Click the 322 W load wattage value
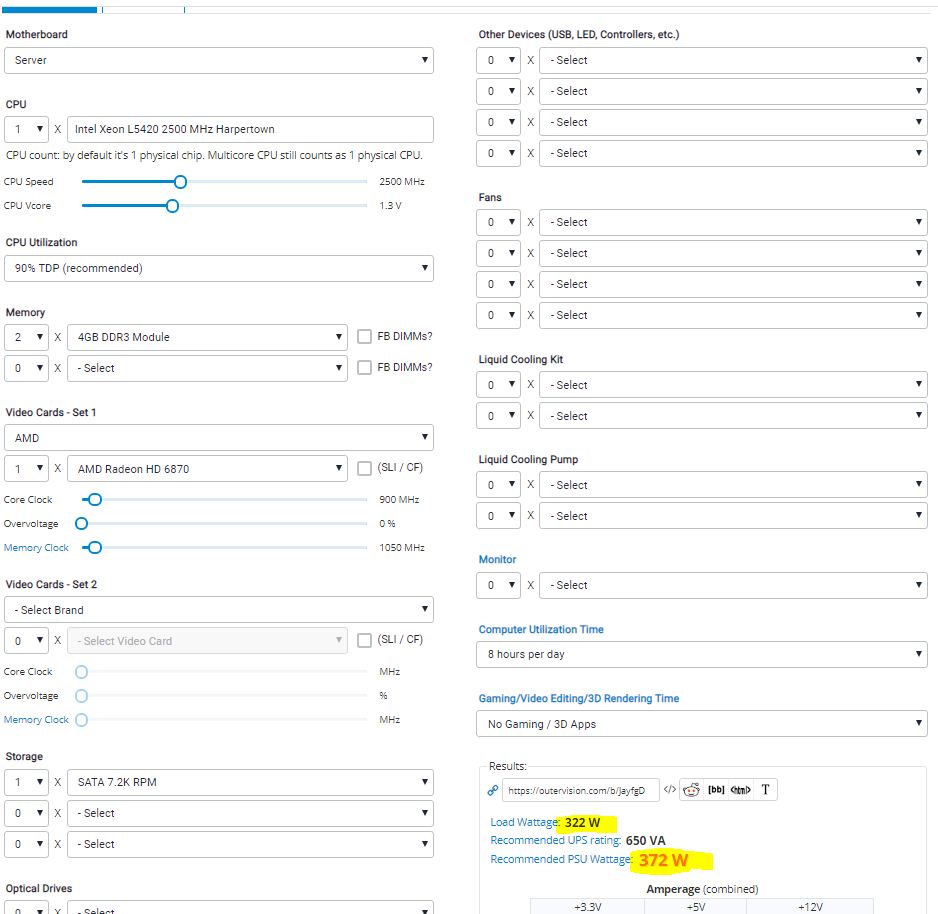 pos(582,822)
